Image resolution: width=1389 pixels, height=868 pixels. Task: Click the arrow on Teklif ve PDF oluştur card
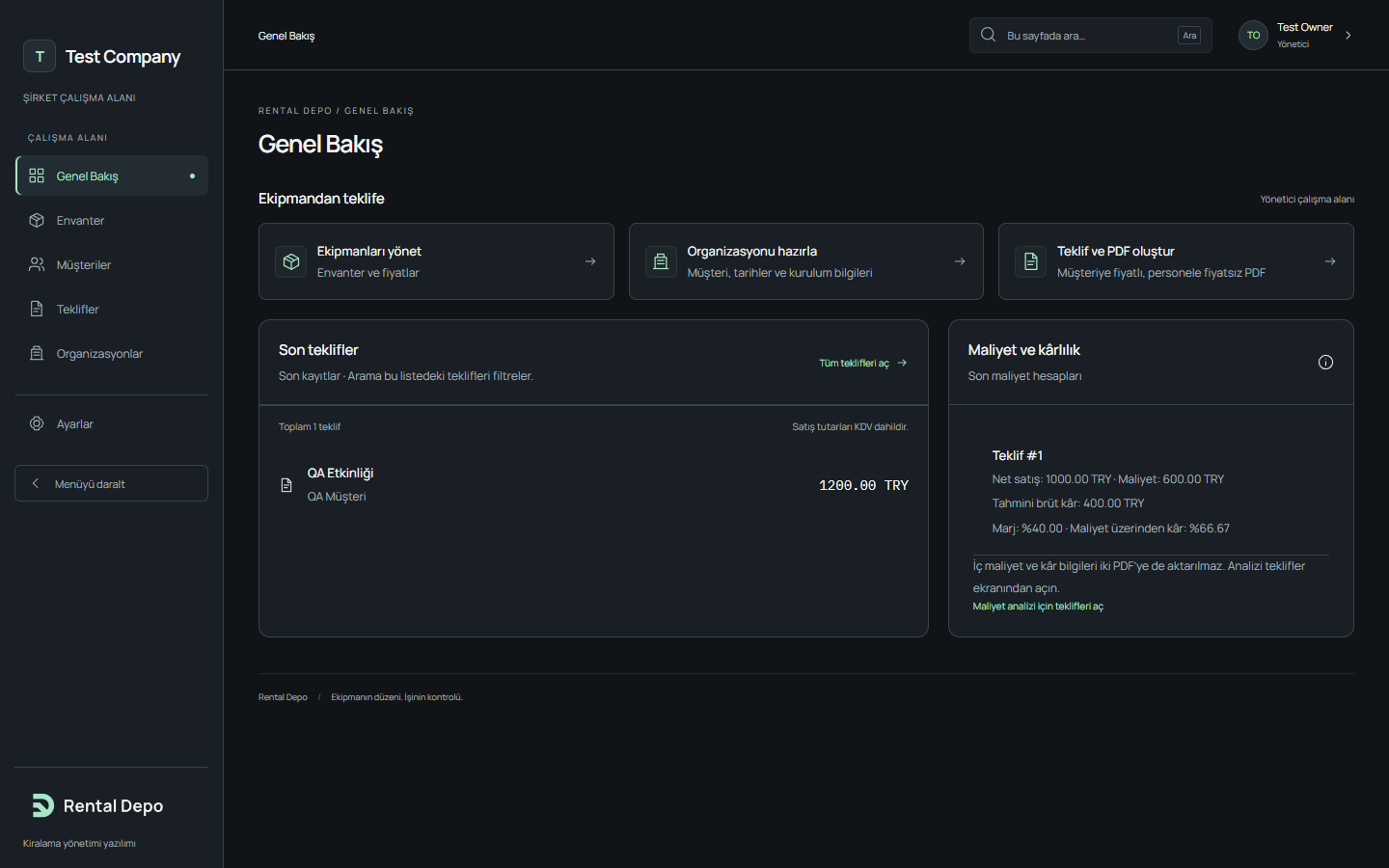tap(1330, 261)
